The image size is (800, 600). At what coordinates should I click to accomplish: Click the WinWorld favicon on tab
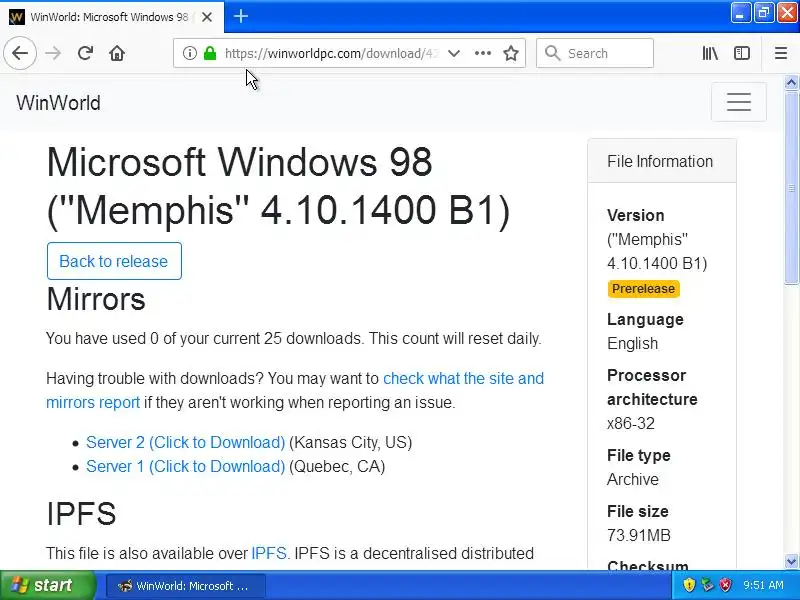16,17
